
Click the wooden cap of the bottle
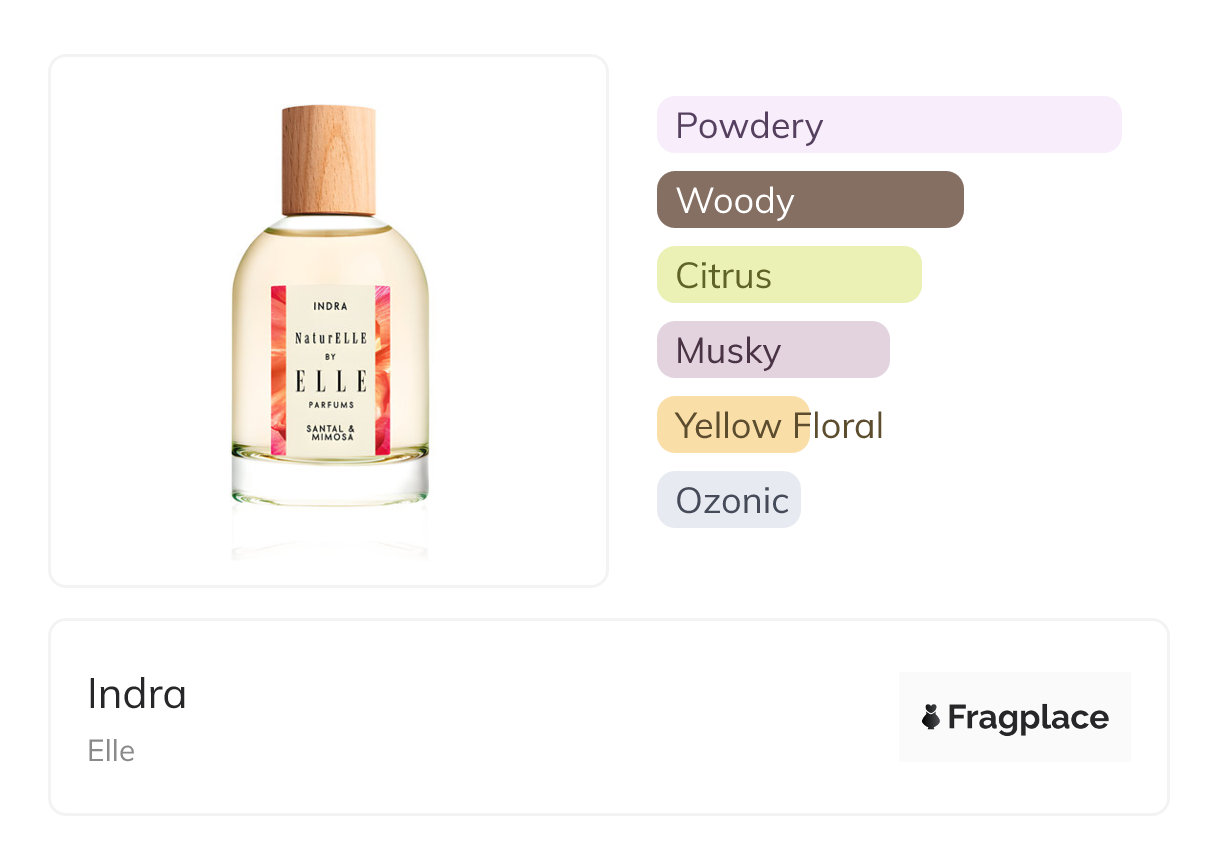click(328, 160)
